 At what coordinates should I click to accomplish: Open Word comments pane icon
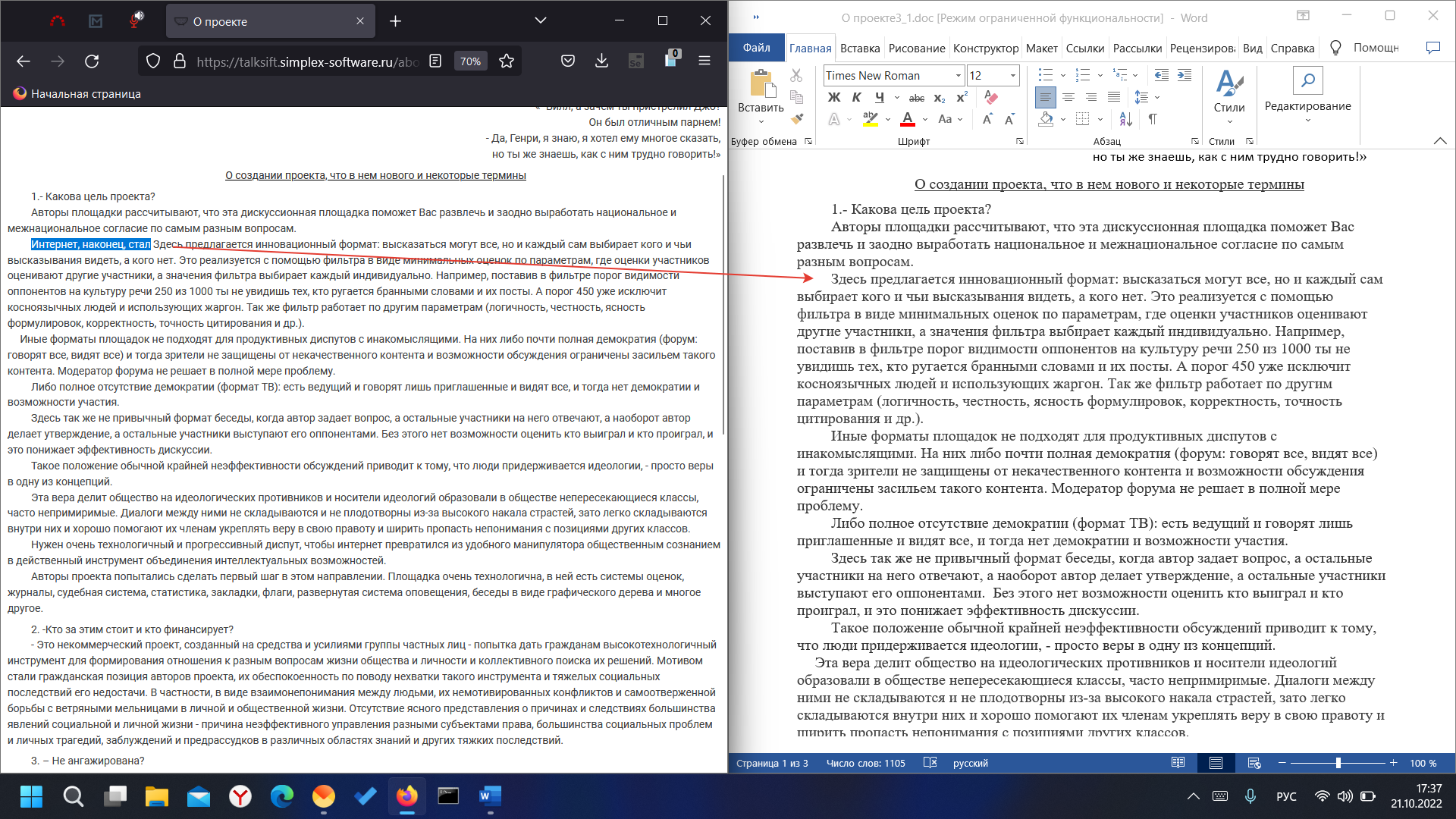pyautogui.click(x=1432, y=48)
